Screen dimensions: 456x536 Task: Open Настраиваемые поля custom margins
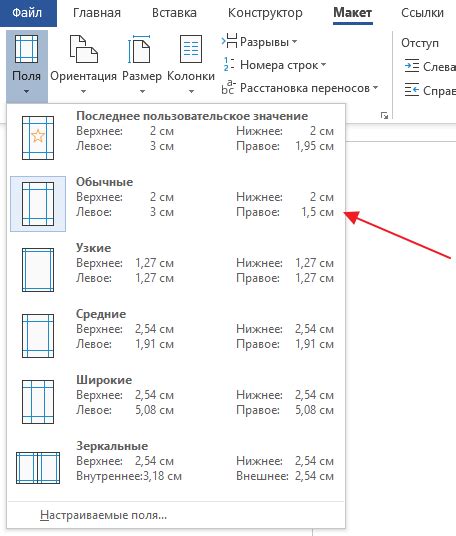(x=104, y=515)
